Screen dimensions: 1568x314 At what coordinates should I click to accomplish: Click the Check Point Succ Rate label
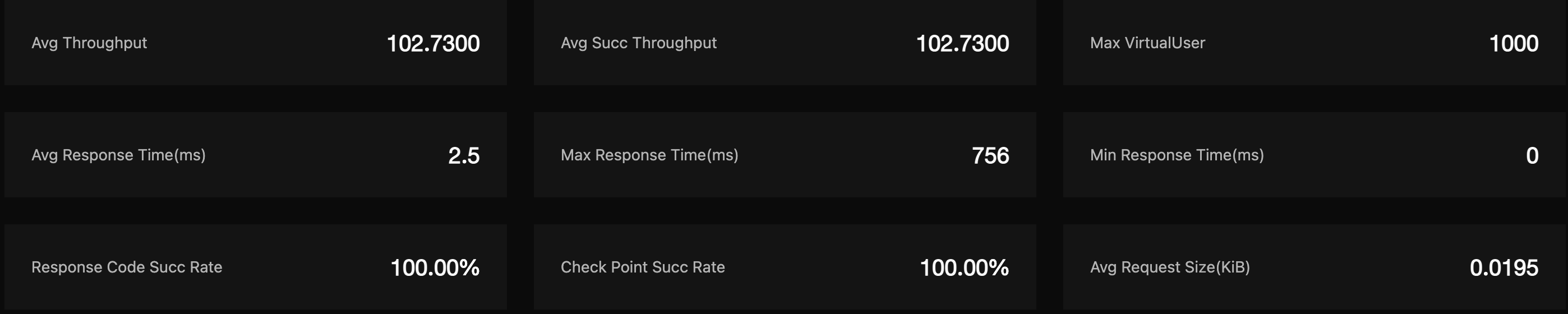[642, 267]
